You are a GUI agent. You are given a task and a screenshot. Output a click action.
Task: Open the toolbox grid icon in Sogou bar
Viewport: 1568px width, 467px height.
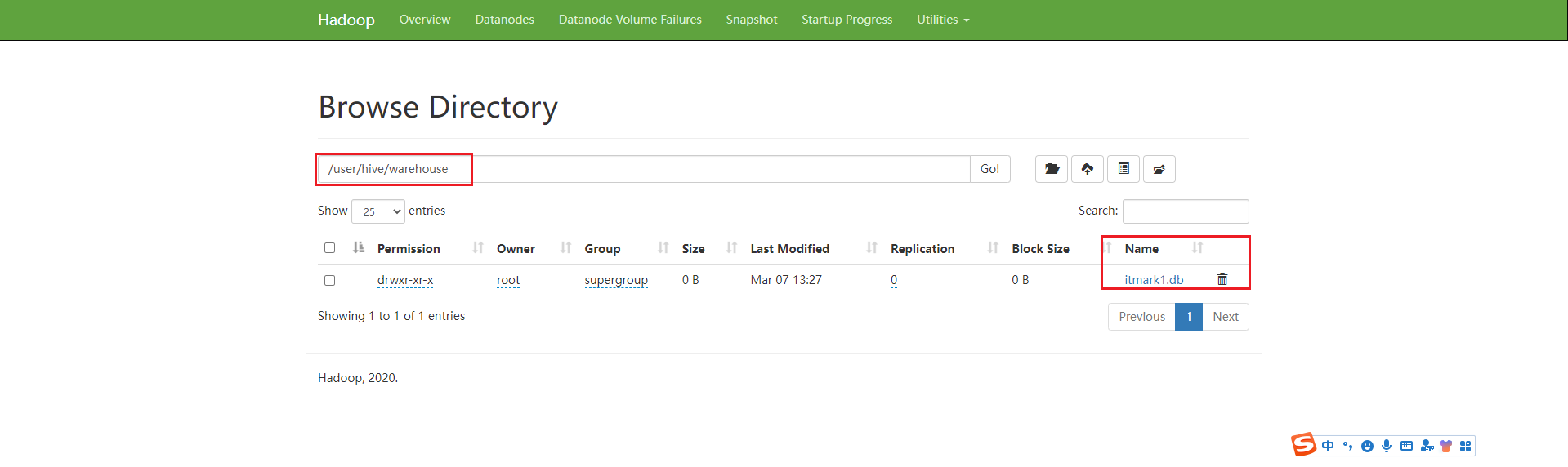(1465, 446)
